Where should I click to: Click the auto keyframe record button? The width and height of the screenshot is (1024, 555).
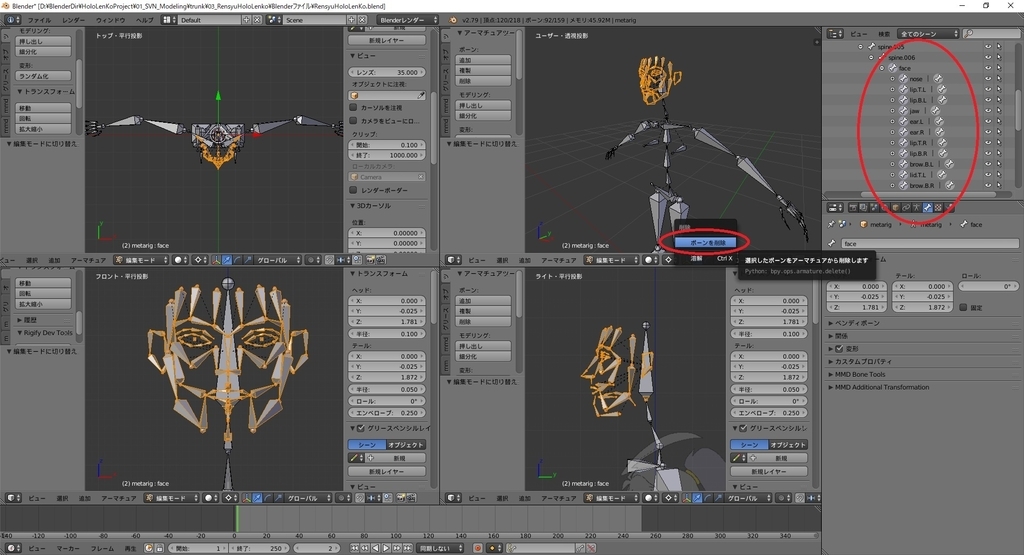477,548
